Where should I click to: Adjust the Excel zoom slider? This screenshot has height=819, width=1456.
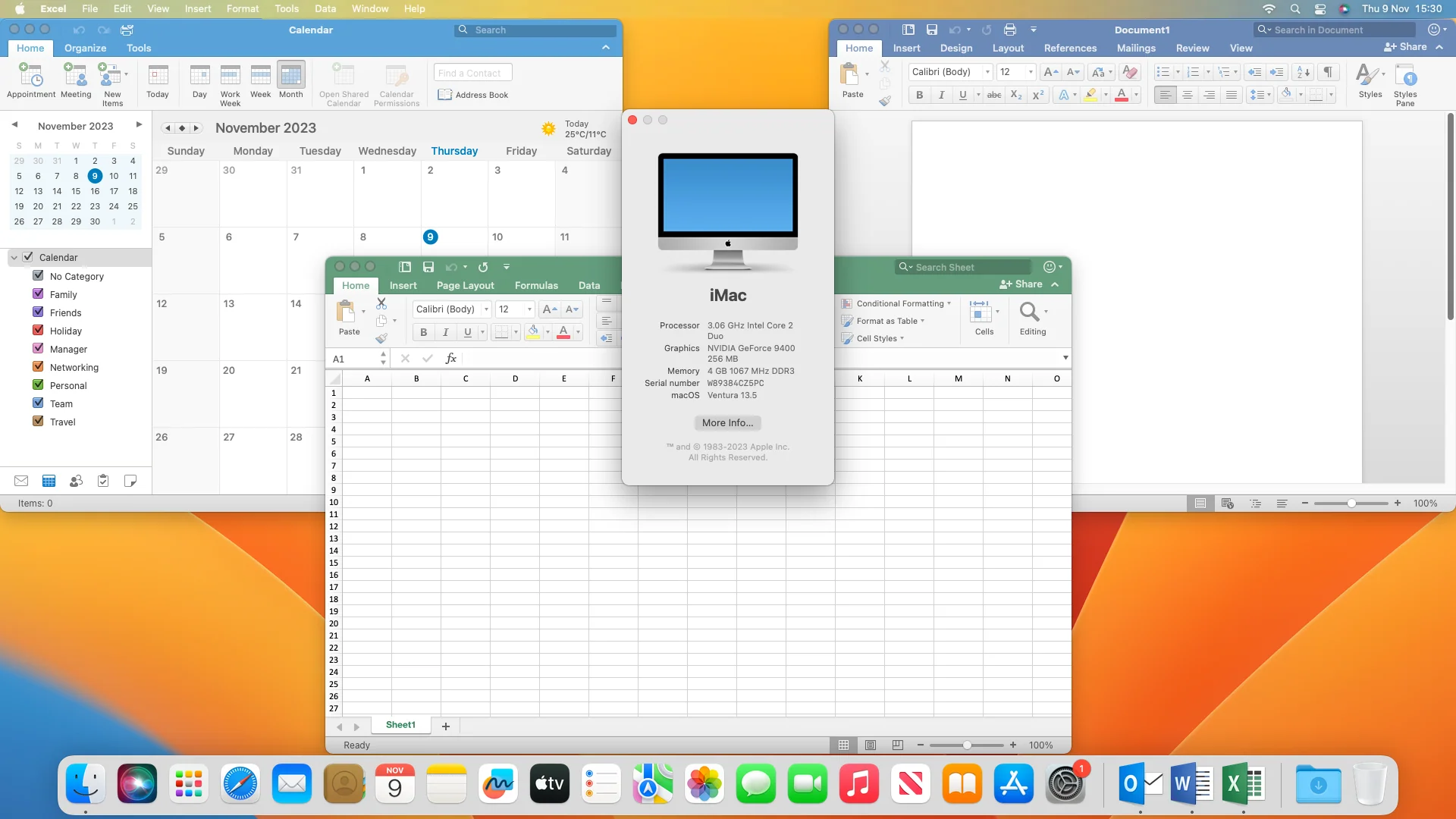pos(967,745)
